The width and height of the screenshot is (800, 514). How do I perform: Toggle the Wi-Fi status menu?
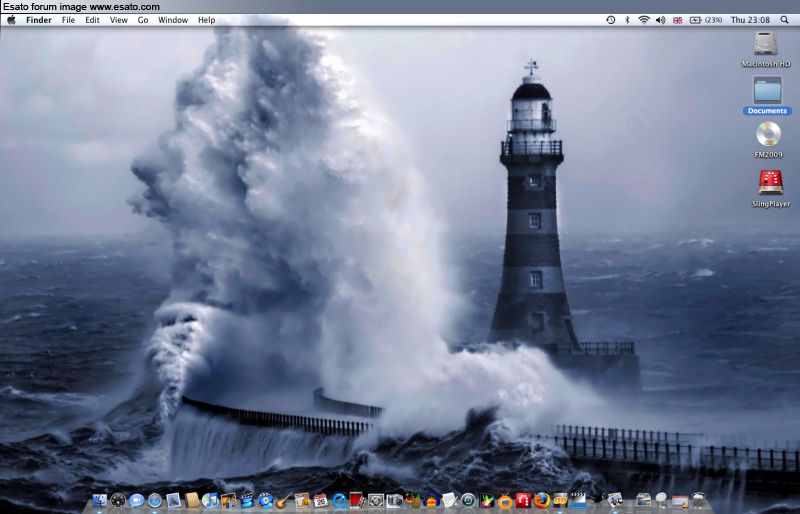(x=644, y=20)
